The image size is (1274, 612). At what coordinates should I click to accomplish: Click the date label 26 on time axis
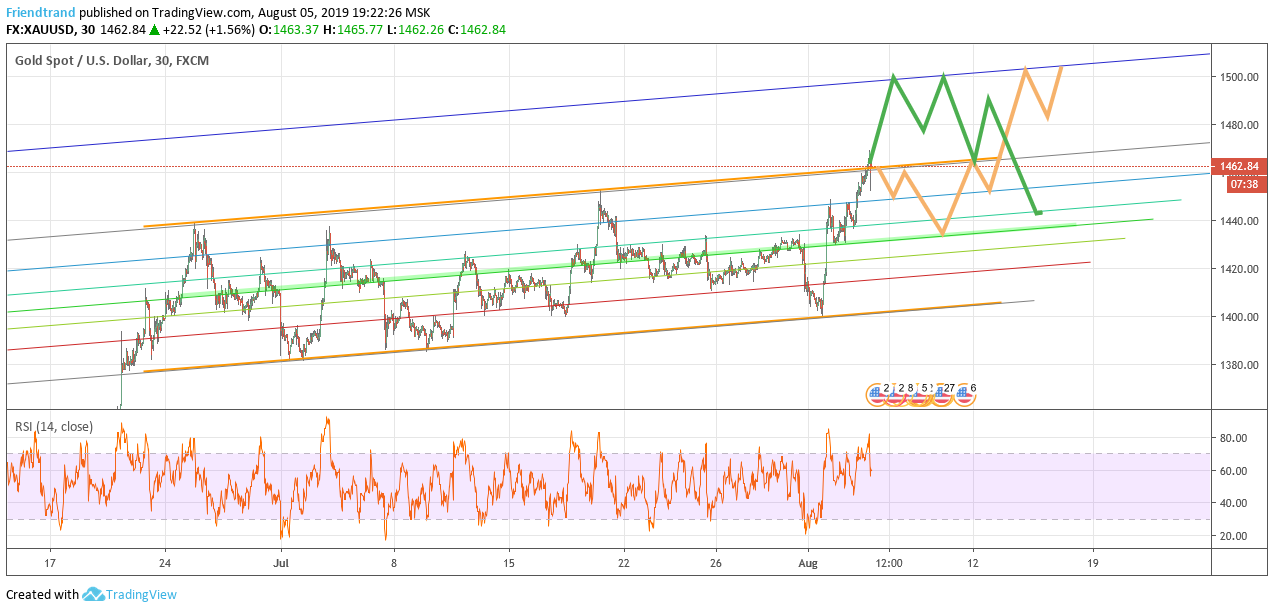[716, 562]
